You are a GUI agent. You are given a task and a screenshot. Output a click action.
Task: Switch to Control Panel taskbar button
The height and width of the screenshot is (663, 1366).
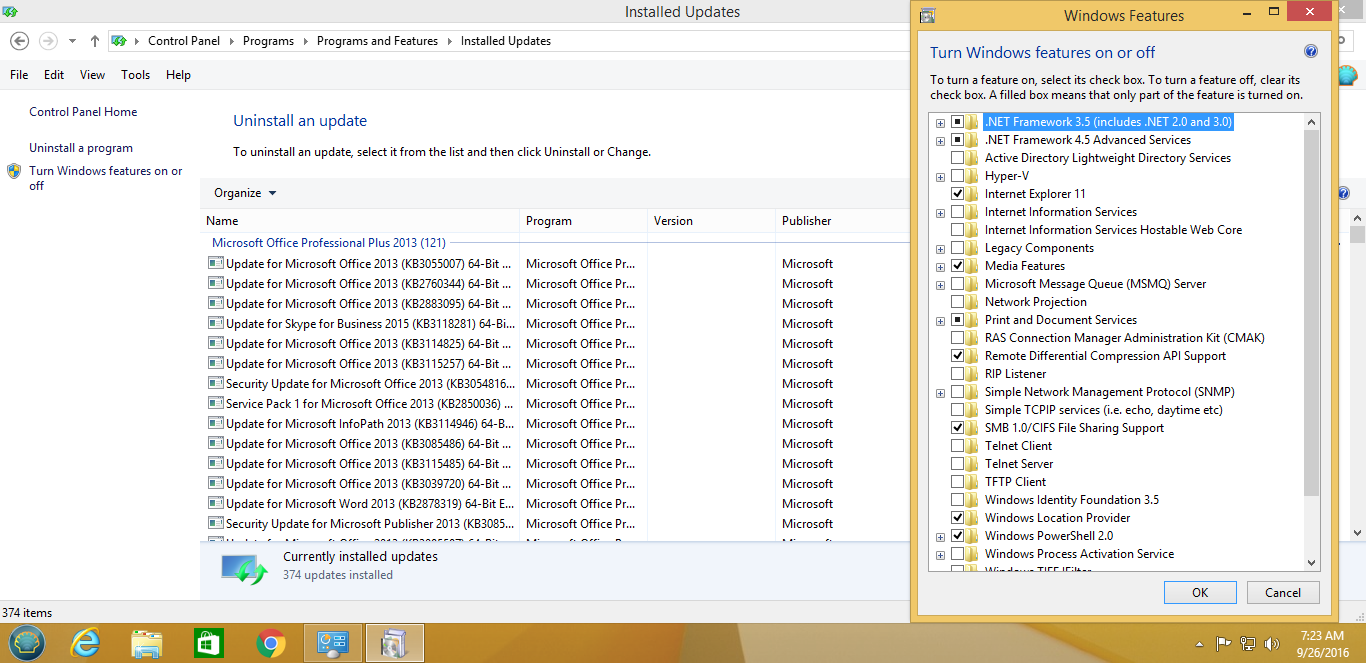(x=333, y=643)
